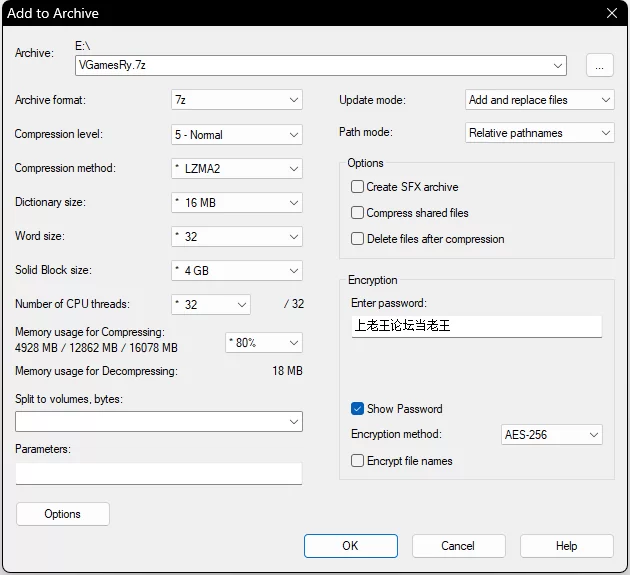Uncheck the Show Password checkbox

357,409
